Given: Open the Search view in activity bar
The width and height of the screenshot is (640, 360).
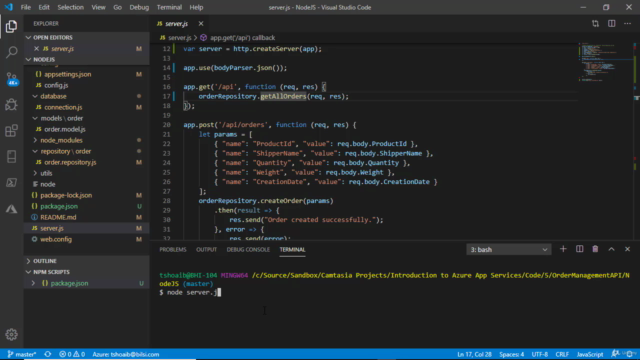Looking at the screenshot, I should click(11, 52).
